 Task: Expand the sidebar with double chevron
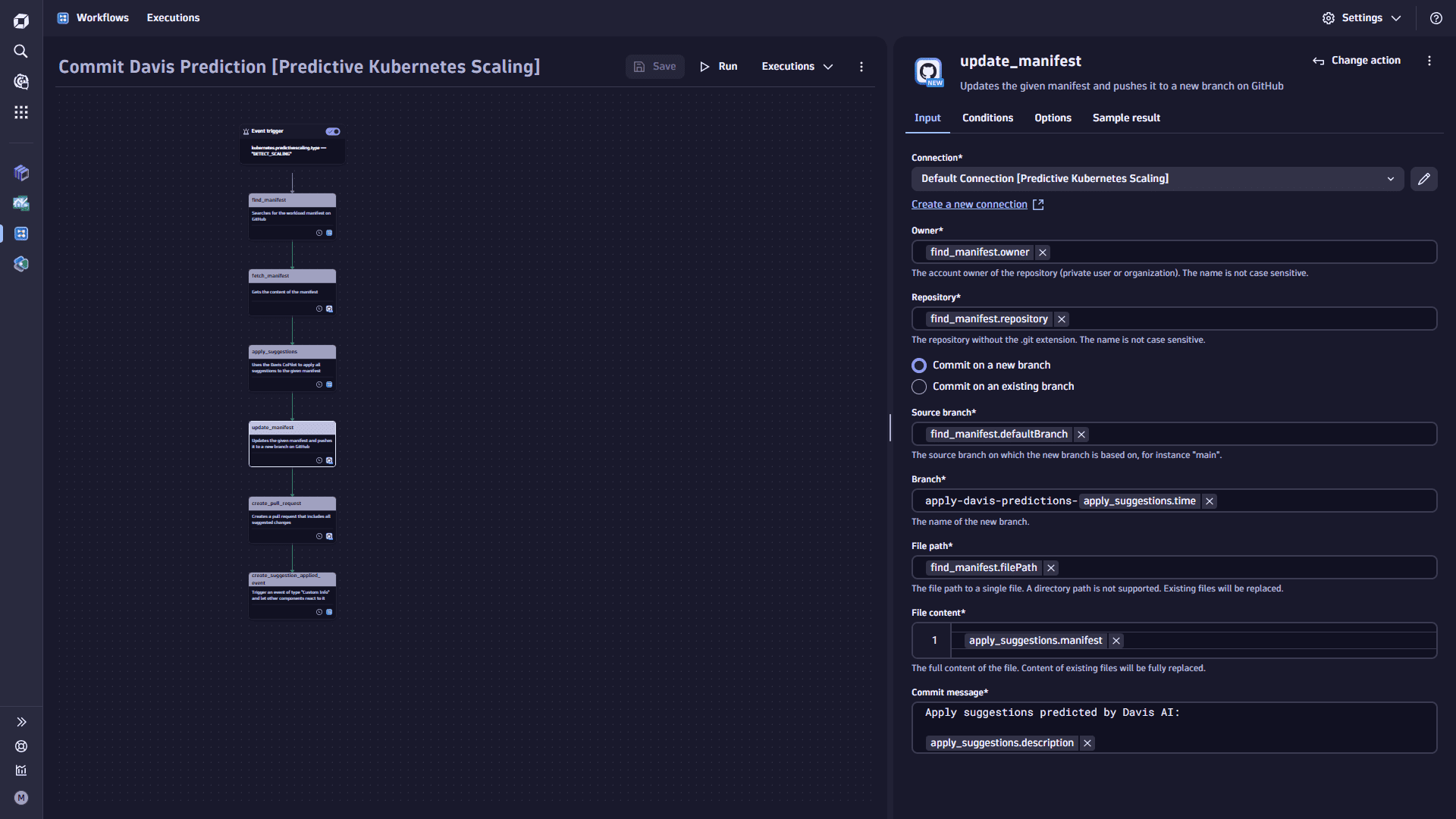click(21, 722)
